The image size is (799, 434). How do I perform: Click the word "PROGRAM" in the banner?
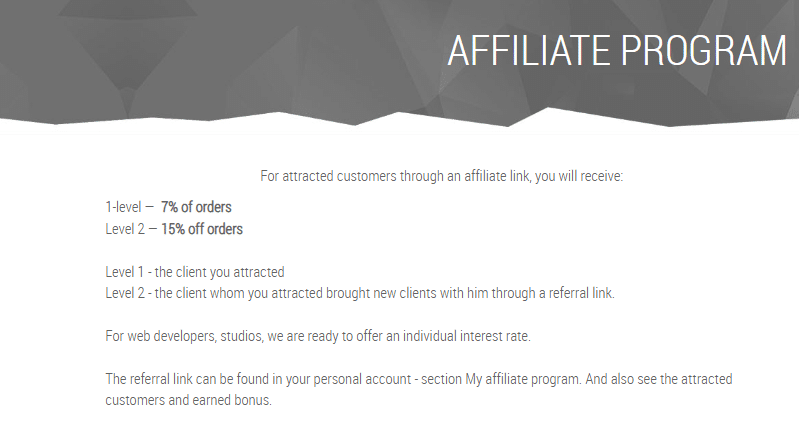coord(704,50)
